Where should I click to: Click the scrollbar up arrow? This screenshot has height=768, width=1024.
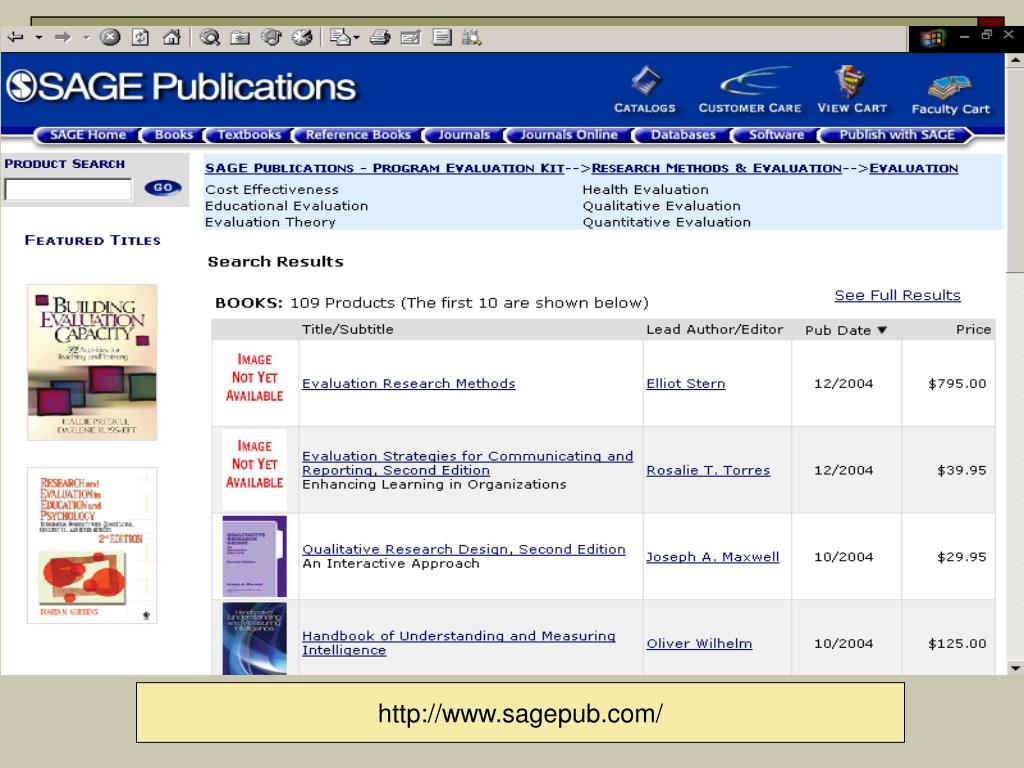(1015, 60)
